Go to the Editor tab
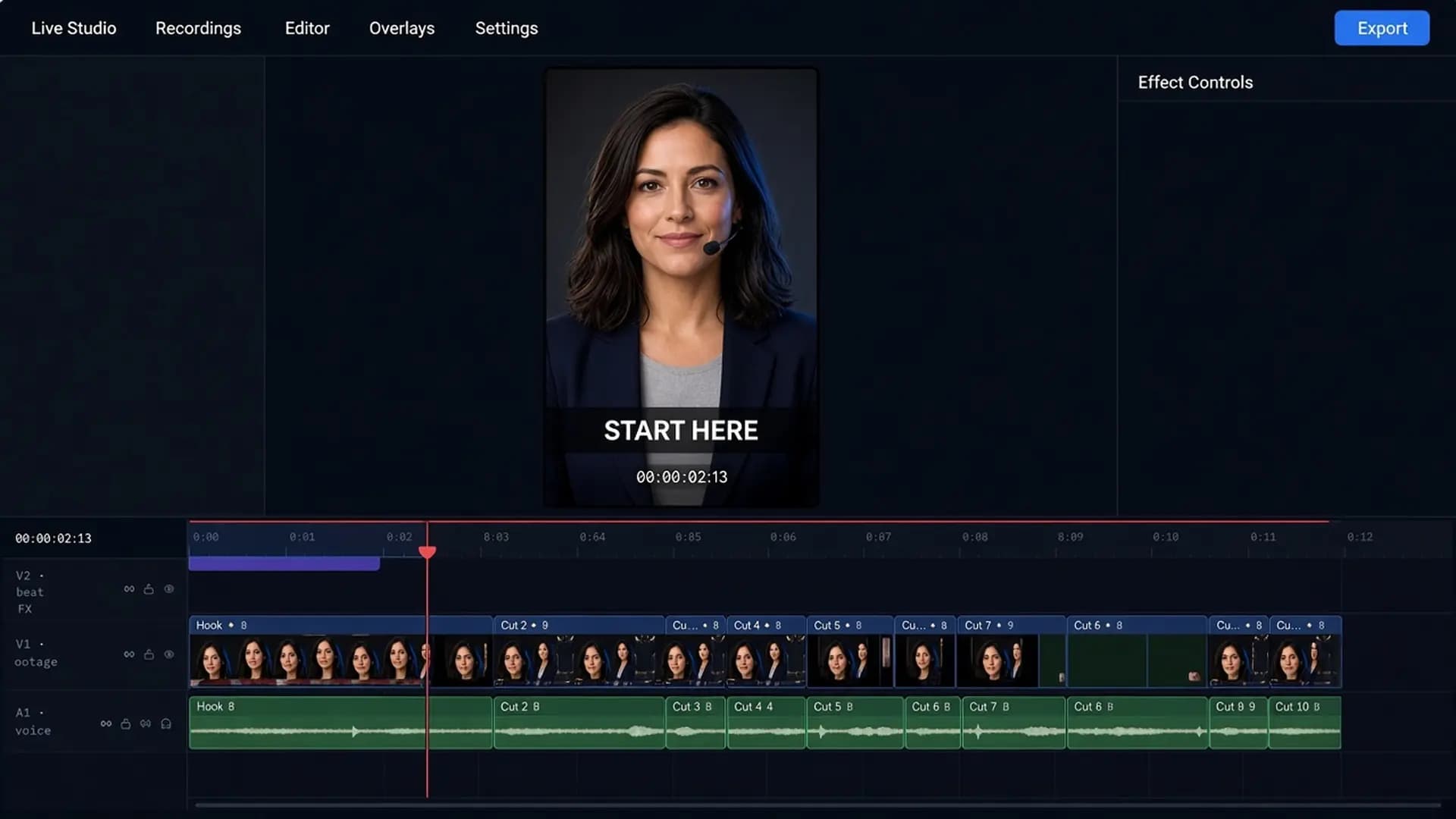1456x819 pixels. click(x=307, y=28)
